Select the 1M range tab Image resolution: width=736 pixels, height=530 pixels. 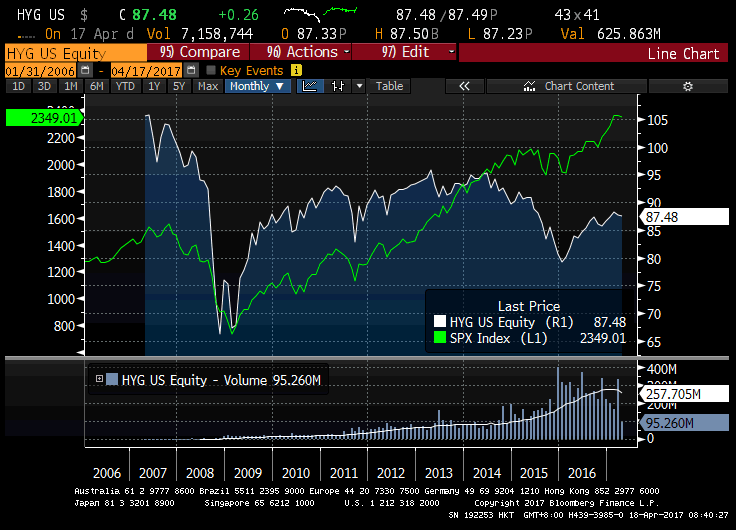(x=71, y=86)
